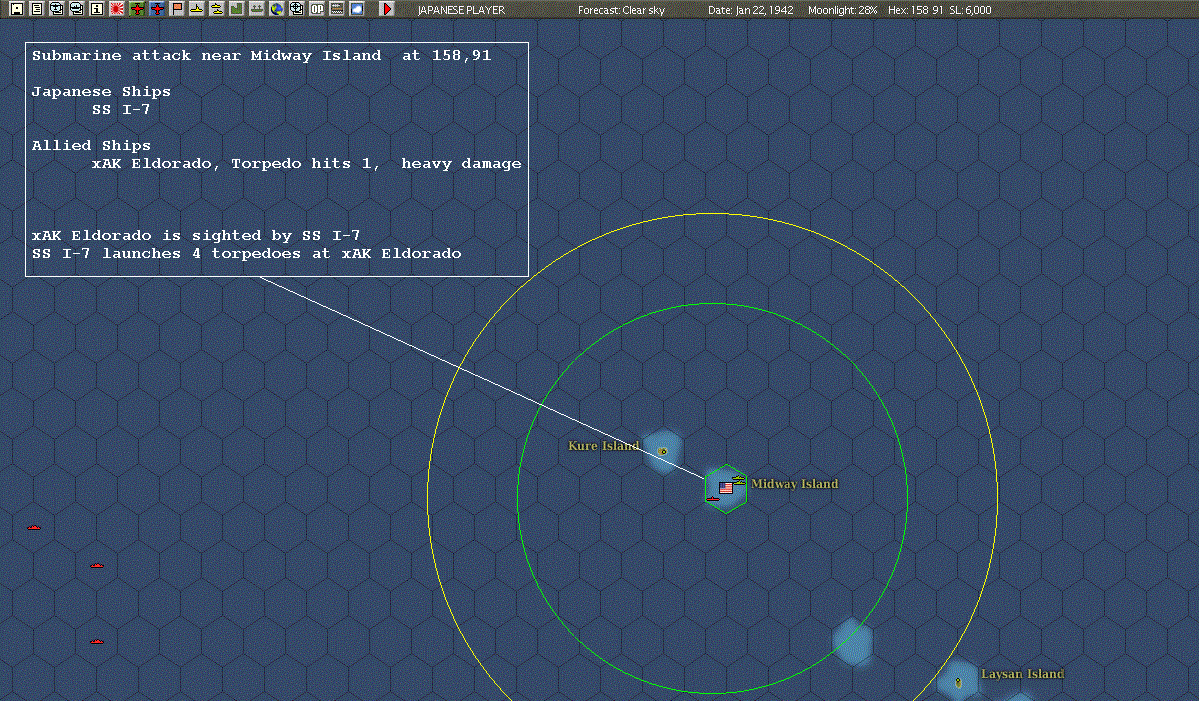Click the 'Kure Island' map label
This screenshot has height=701, width=1199.
click(x=603, y=446)
